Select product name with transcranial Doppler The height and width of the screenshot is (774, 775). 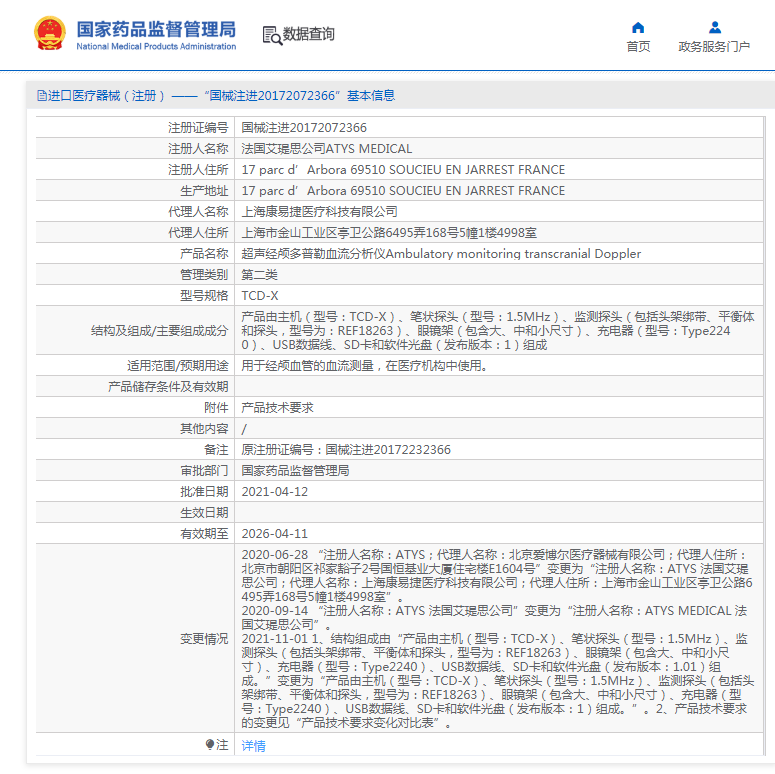coord(441,254)
